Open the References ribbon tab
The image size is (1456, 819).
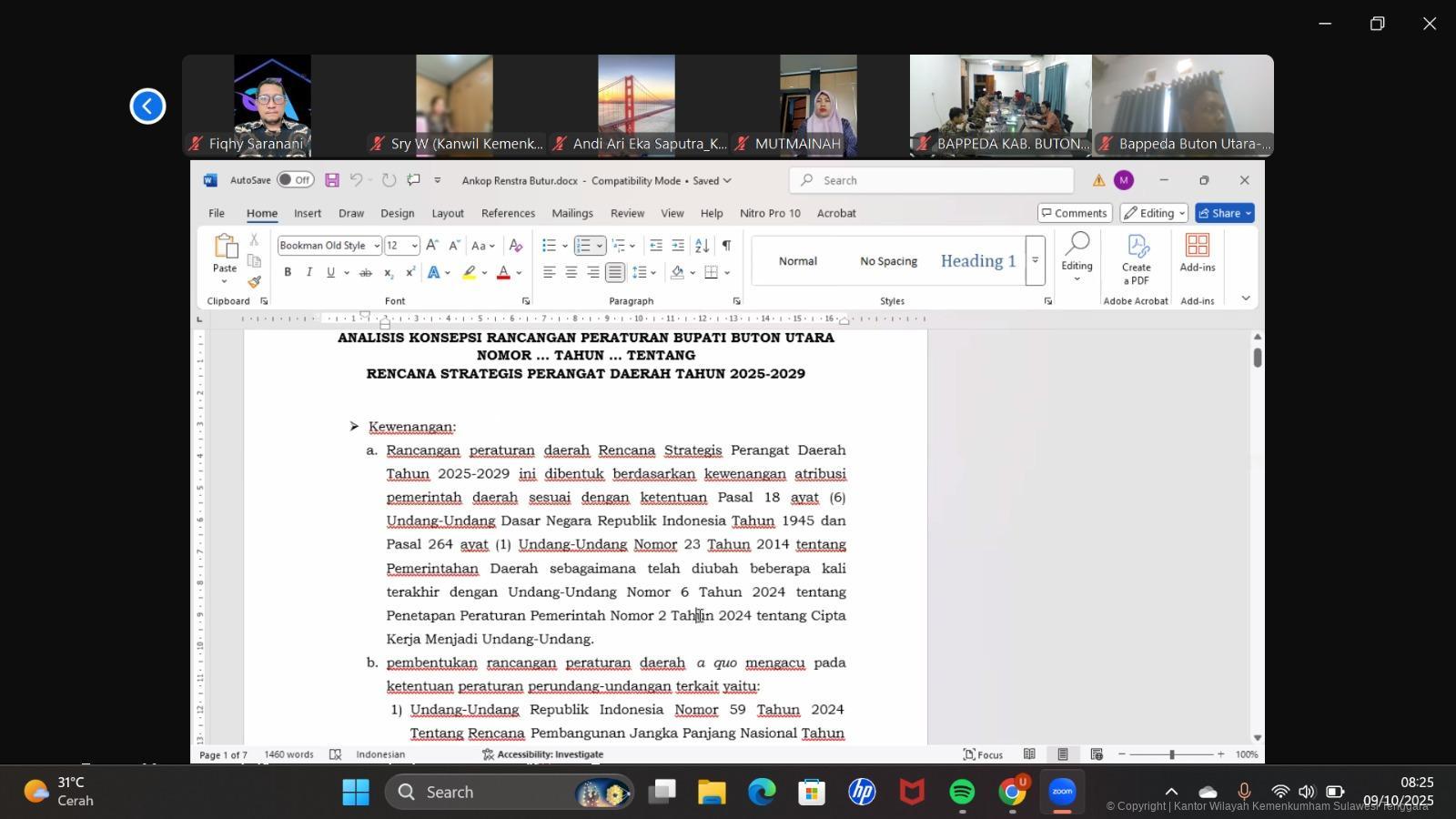click(508, 213)
